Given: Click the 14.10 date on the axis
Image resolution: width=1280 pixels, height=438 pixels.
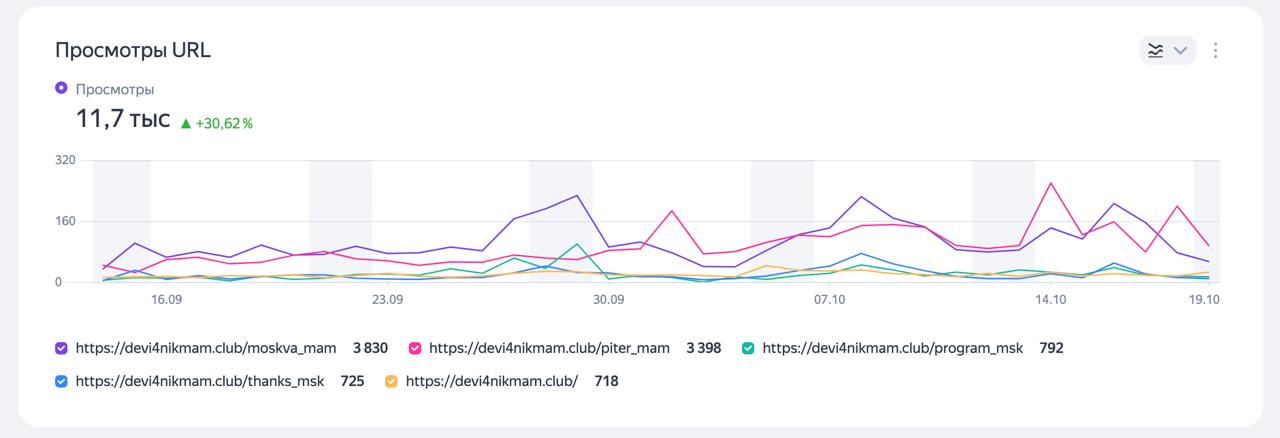Looking at the screenshot, I should point(1051,299).
